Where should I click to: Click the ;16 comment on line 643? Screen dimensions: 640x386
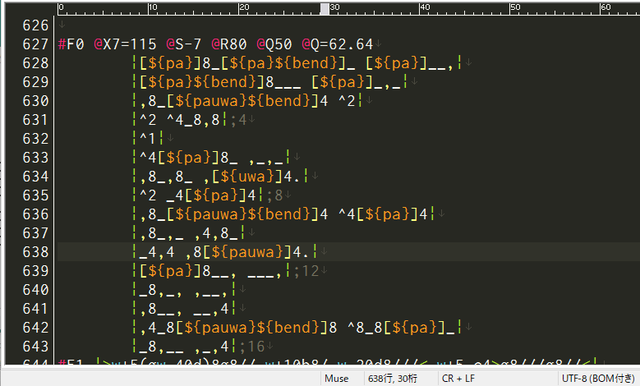tap(252, 347)
